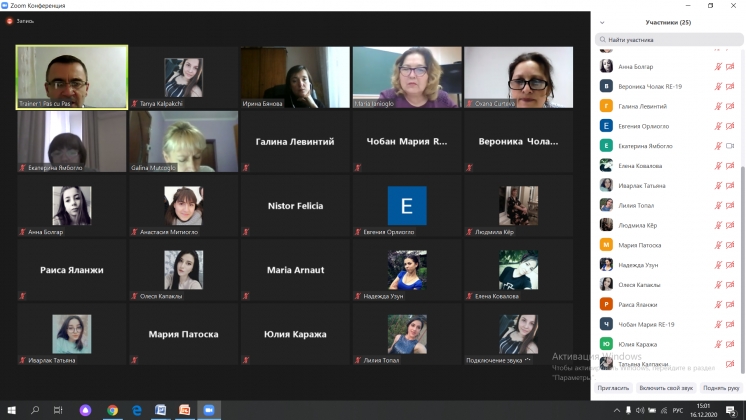Screen dimensions: 746x420
Task: Click the microphone icon for Лилия Топал
Action: [x=718, y=205]
